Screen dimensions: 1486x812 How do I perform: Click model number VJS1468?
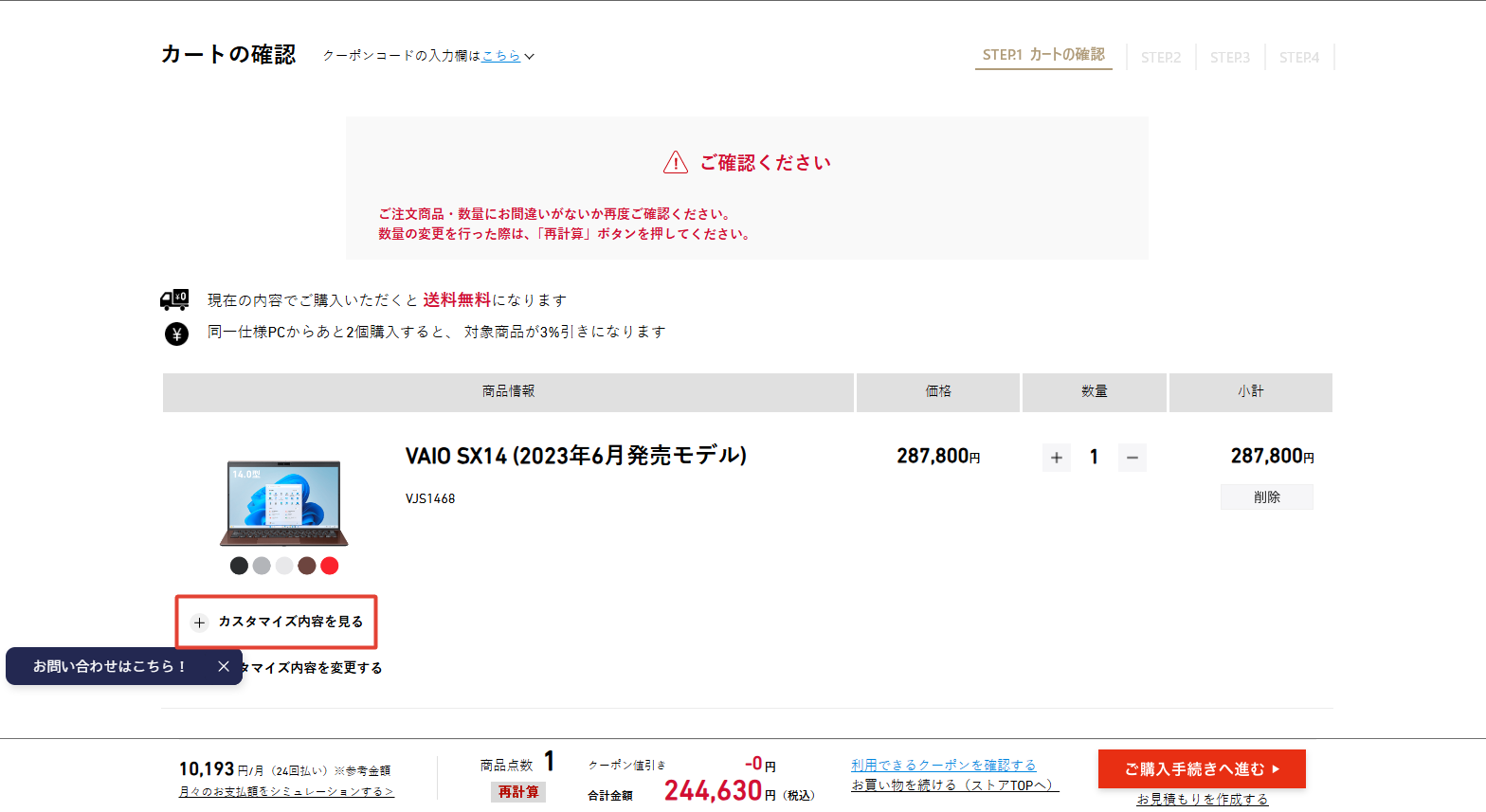click(x=430, y=498)
